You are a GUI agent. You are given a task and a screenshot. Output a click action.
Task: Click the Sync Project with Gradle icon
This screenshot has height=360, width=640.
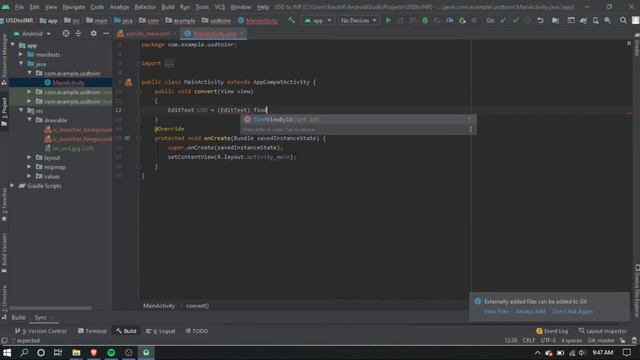tap(583, 20)
